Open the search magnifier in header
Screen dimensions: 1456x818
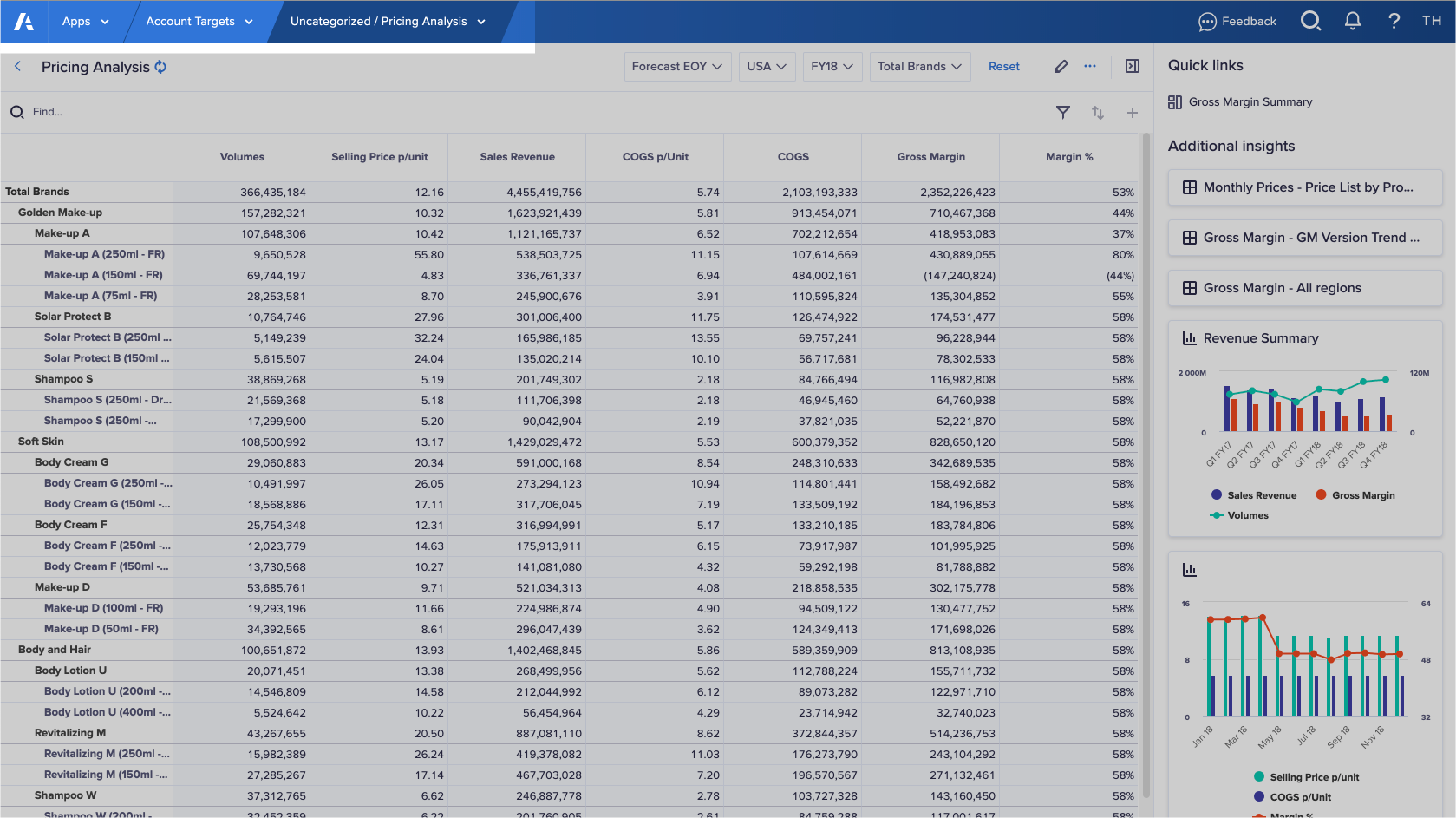click(1310, 21)
